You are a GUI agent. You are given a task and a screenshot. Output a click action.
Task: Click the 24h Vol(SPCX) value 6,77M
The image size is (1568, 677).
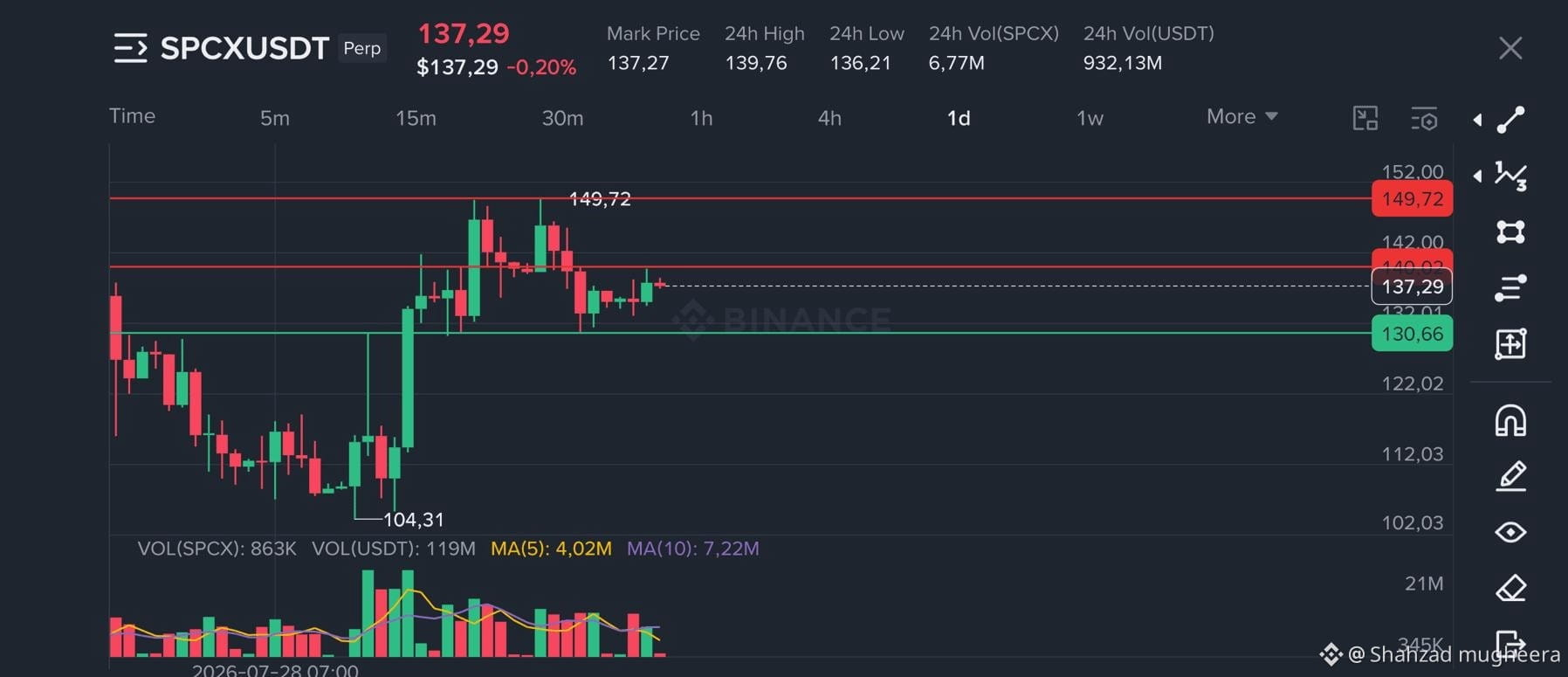click(957, 63)
